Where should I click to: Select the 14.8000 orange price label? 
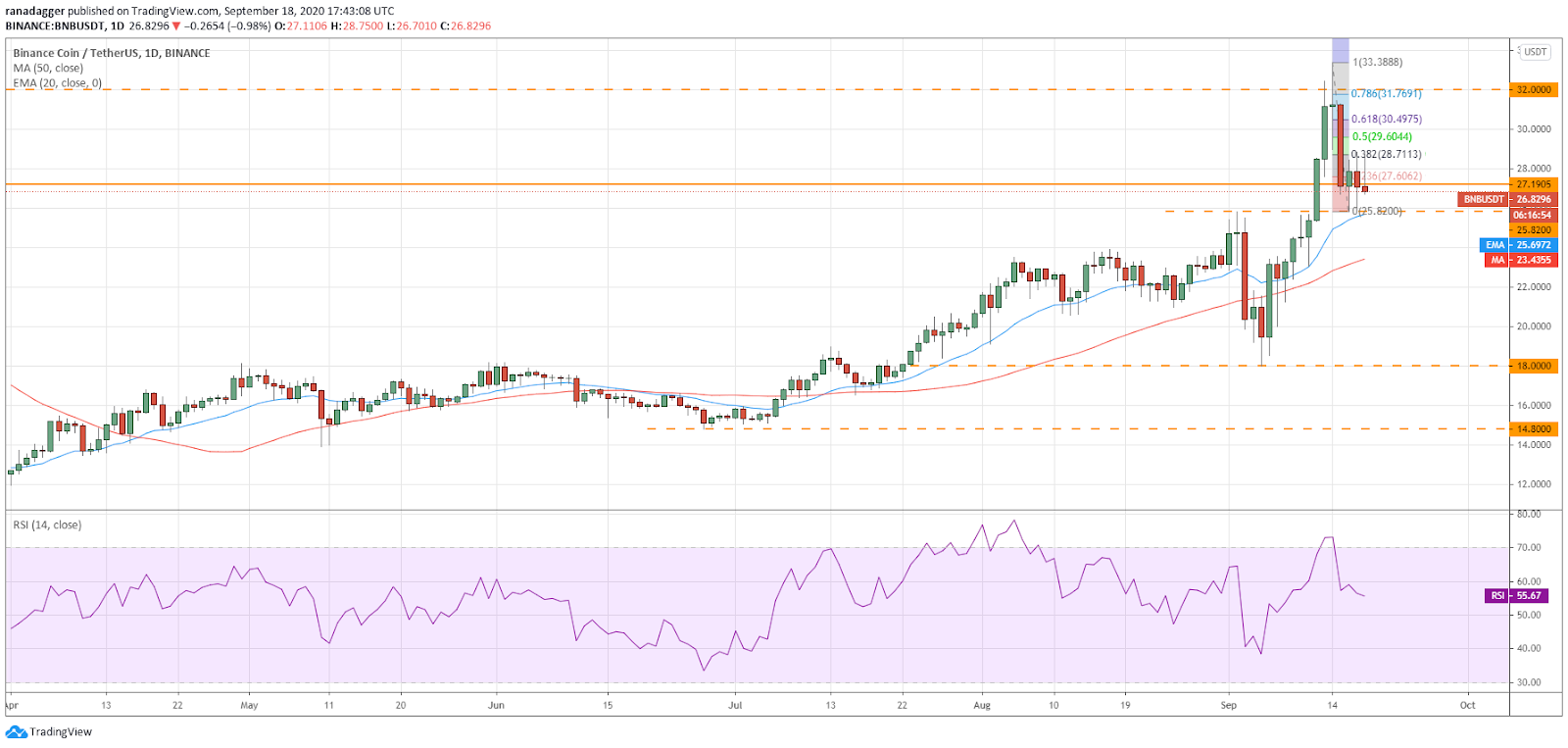pyautogui.click(x=1534, y=428)
